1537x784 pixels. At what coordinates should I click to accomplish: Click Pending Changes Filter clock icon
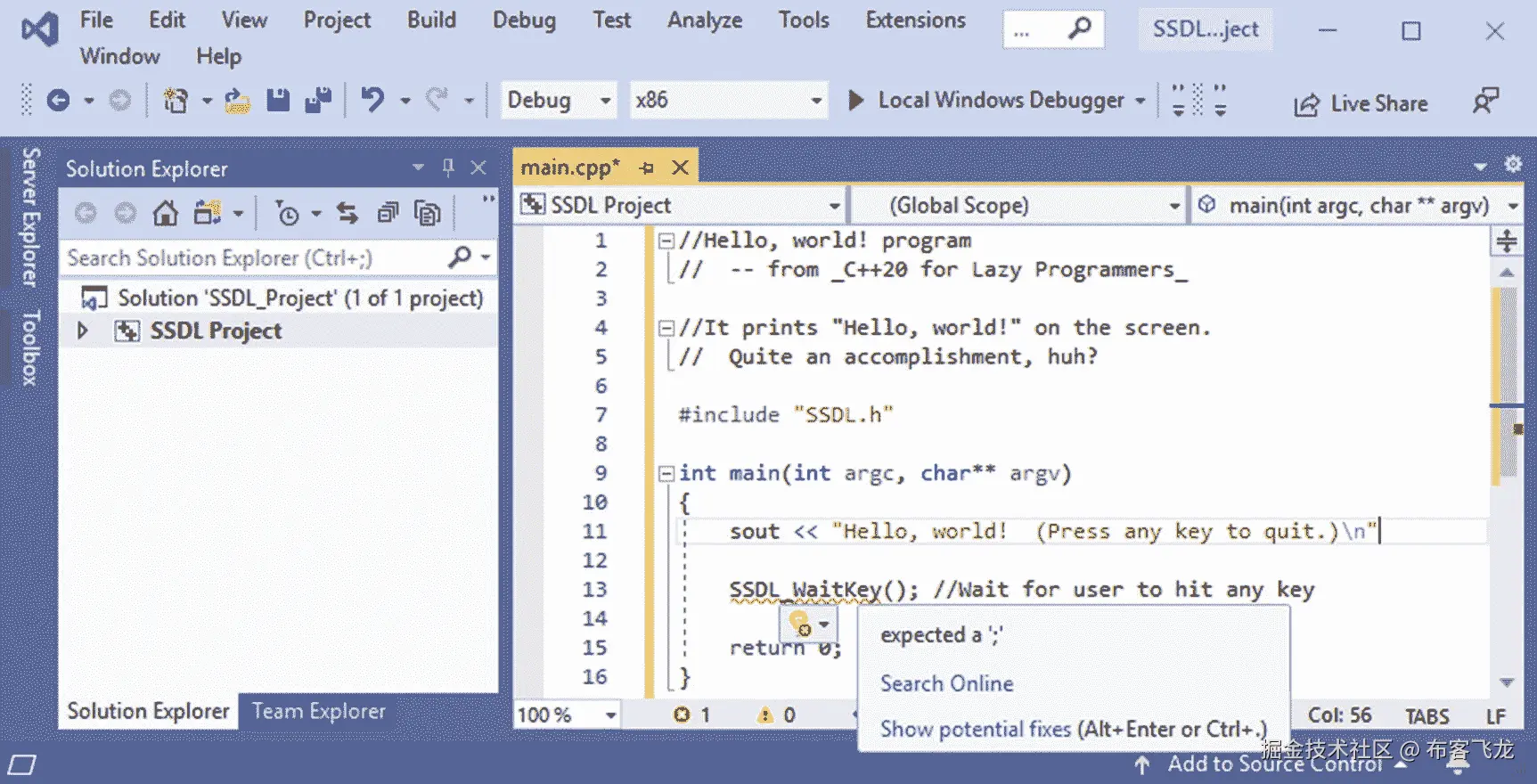(288, 214)
